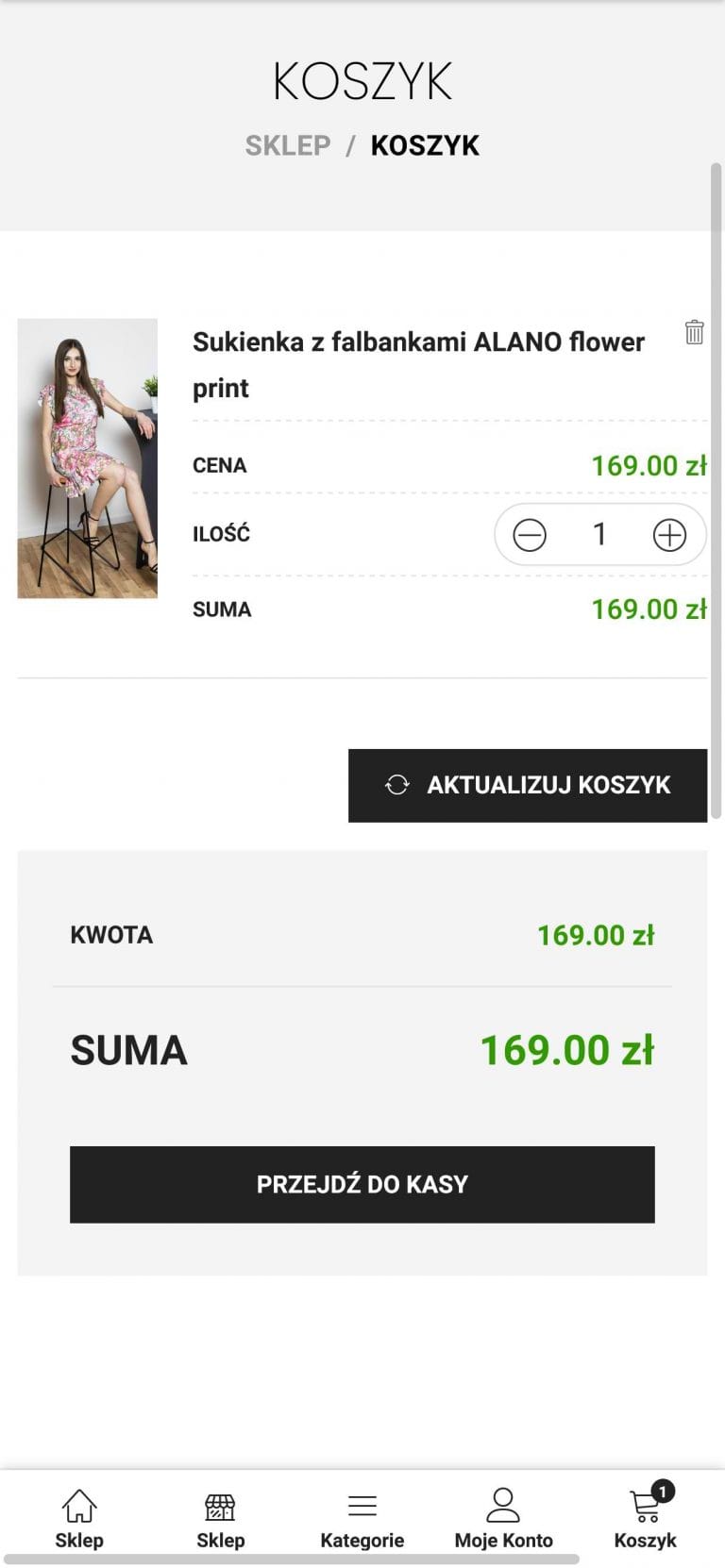Click the vertical page scrollbar
The width and height of the screenshot is (725, 1568).
[716, 491]
